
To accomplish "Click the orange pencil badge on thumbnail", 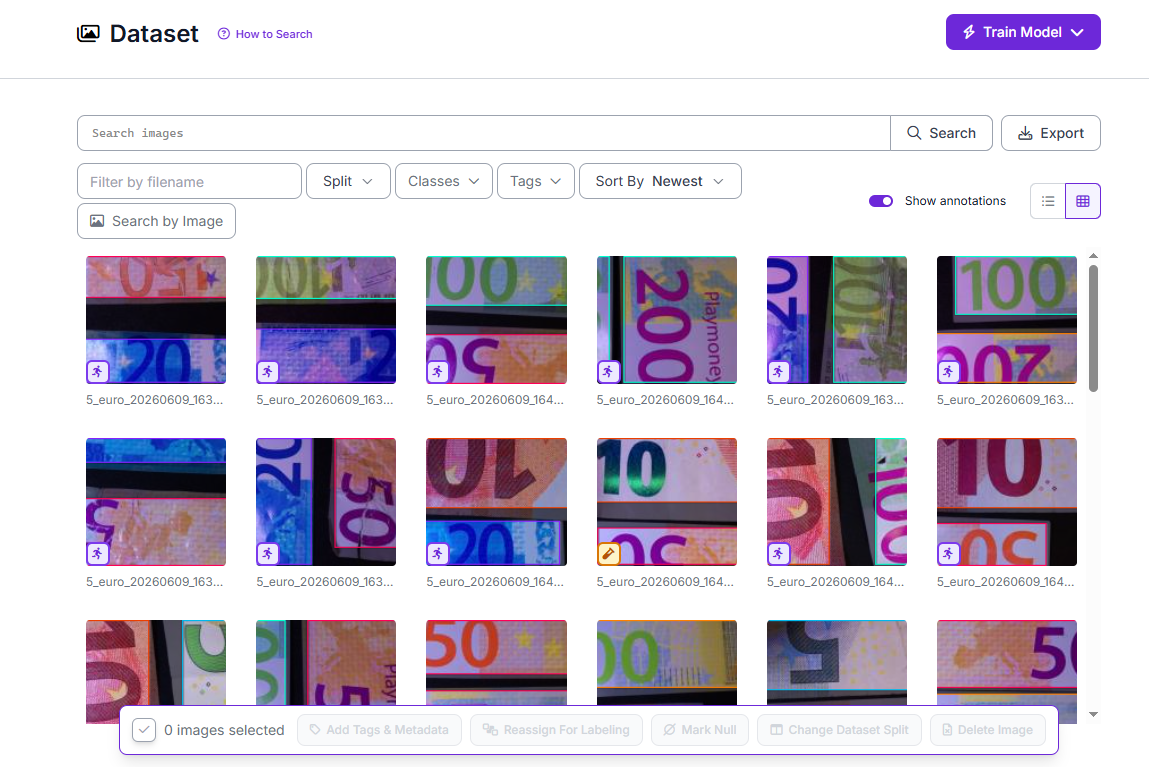I will pos(607,553).
